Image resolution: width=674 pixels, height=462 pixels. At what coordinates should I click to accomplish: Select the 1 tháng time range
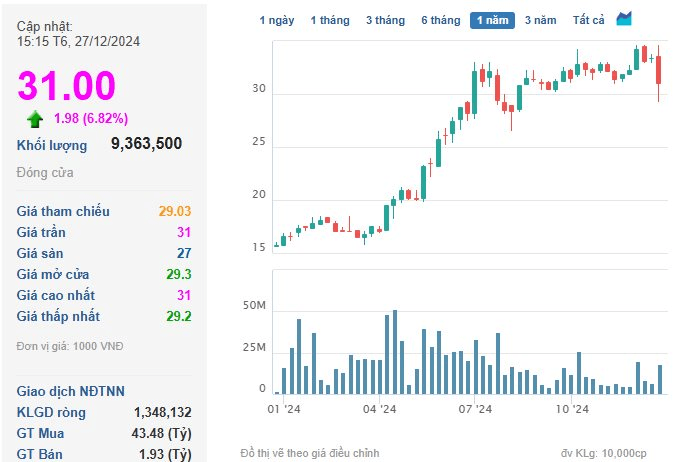(x=330, y=20)
